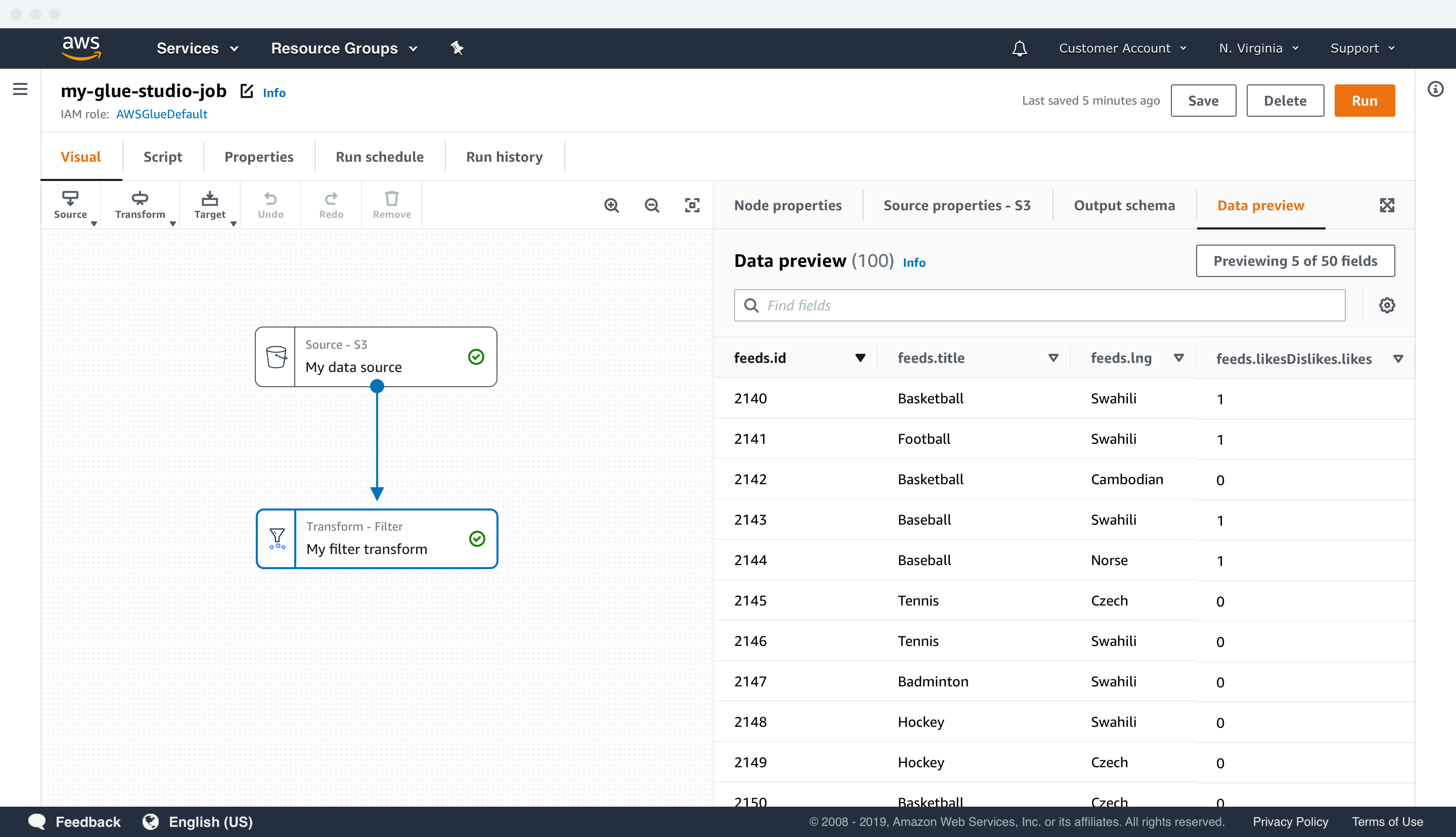Switch to the Properties tab
The height and width of the screenshot is (837, 1456).
click(x=259, y=156)
